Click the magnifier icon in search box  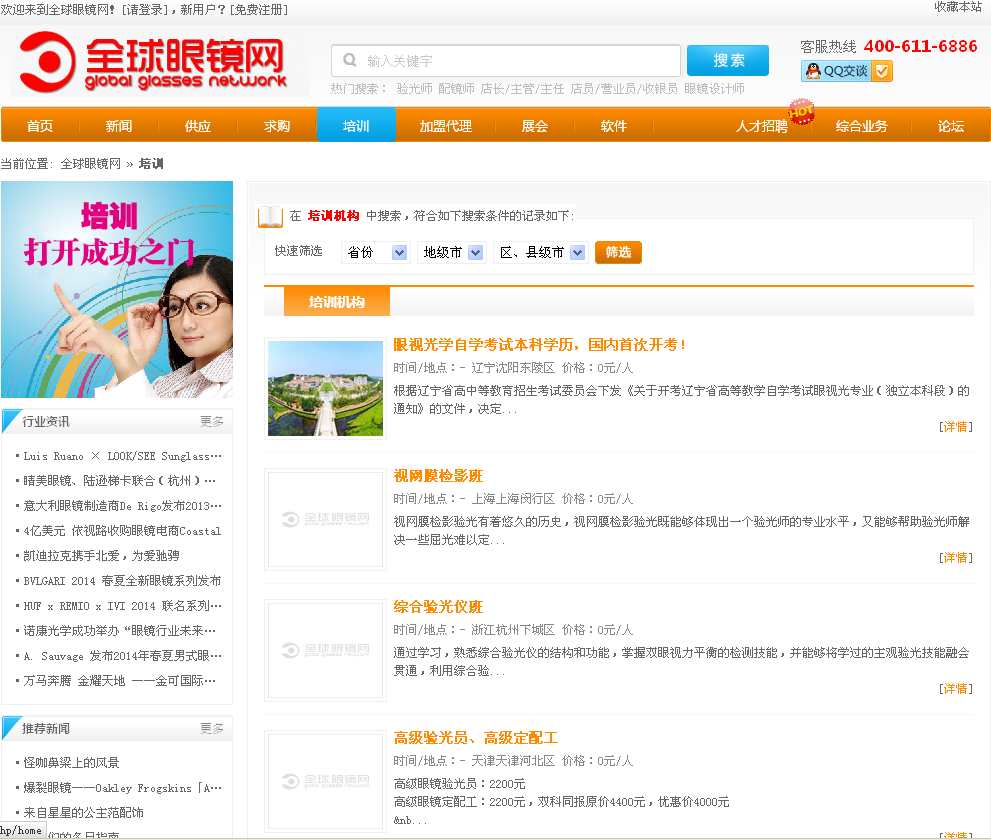click(x=350, y=60)
